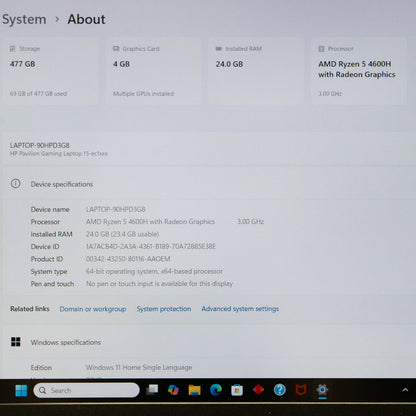
Task: Open the System protection link
Action: [x=164, y=309]
